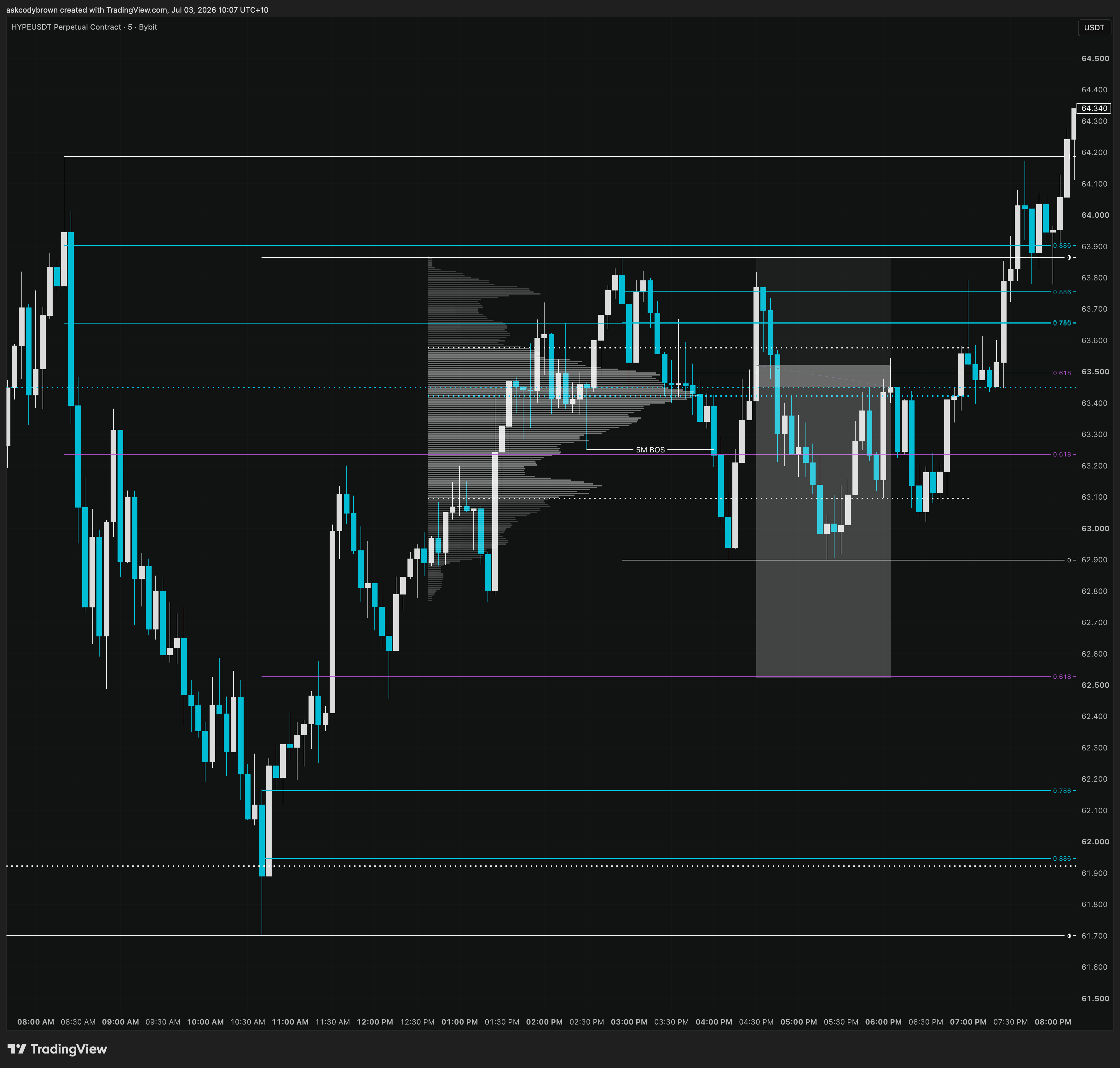Screen dimensions: 1120x1068
Task: Click the 05:00 PM time axis label
Action: coord(799,1022)
